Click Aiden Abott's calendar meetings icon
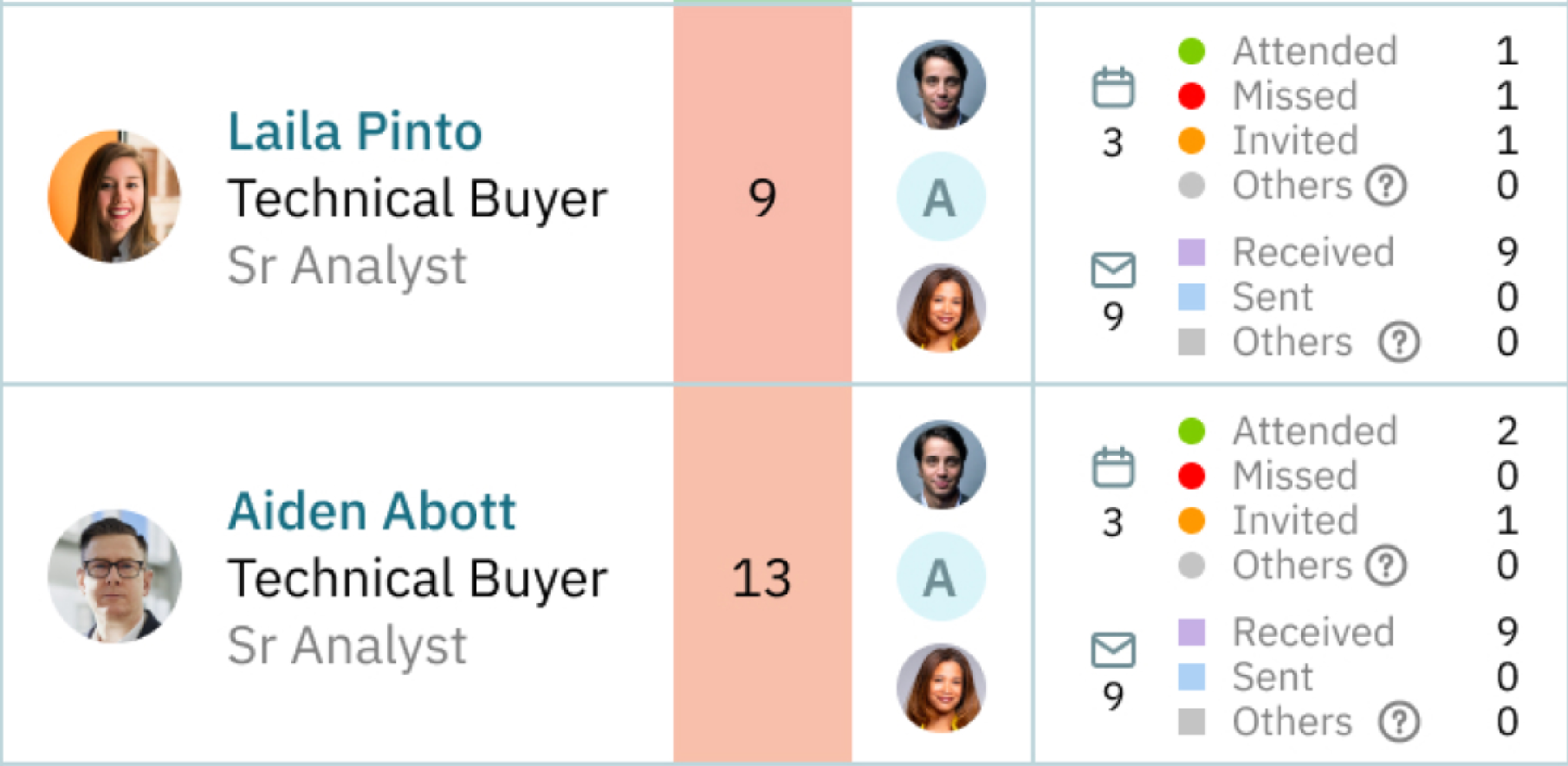1568x766 pixels. pyautogui.click(x=1113, y=468)
